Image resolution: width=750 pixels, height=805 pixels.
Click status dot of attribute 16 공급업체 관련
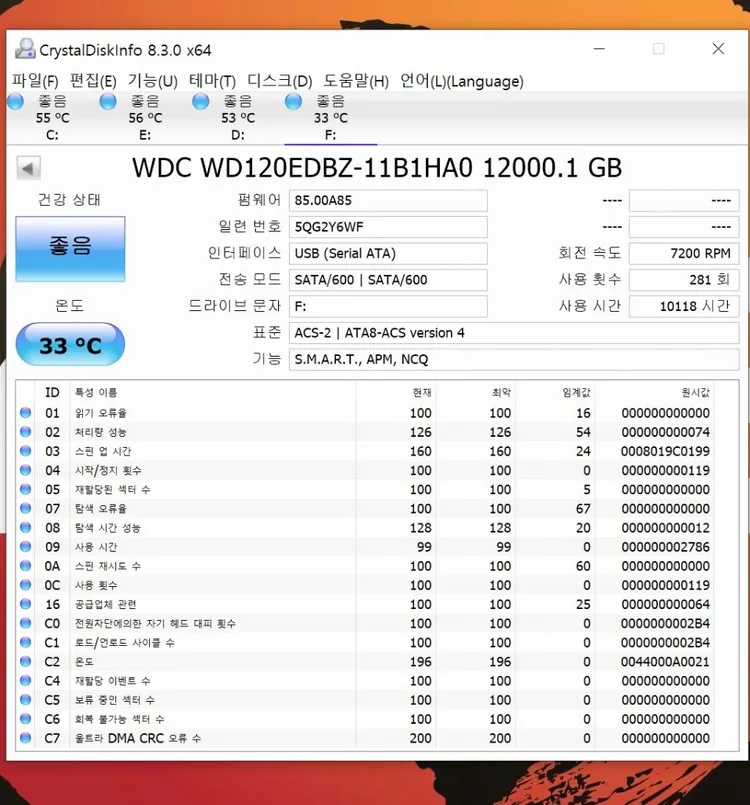tap(25, 604)
